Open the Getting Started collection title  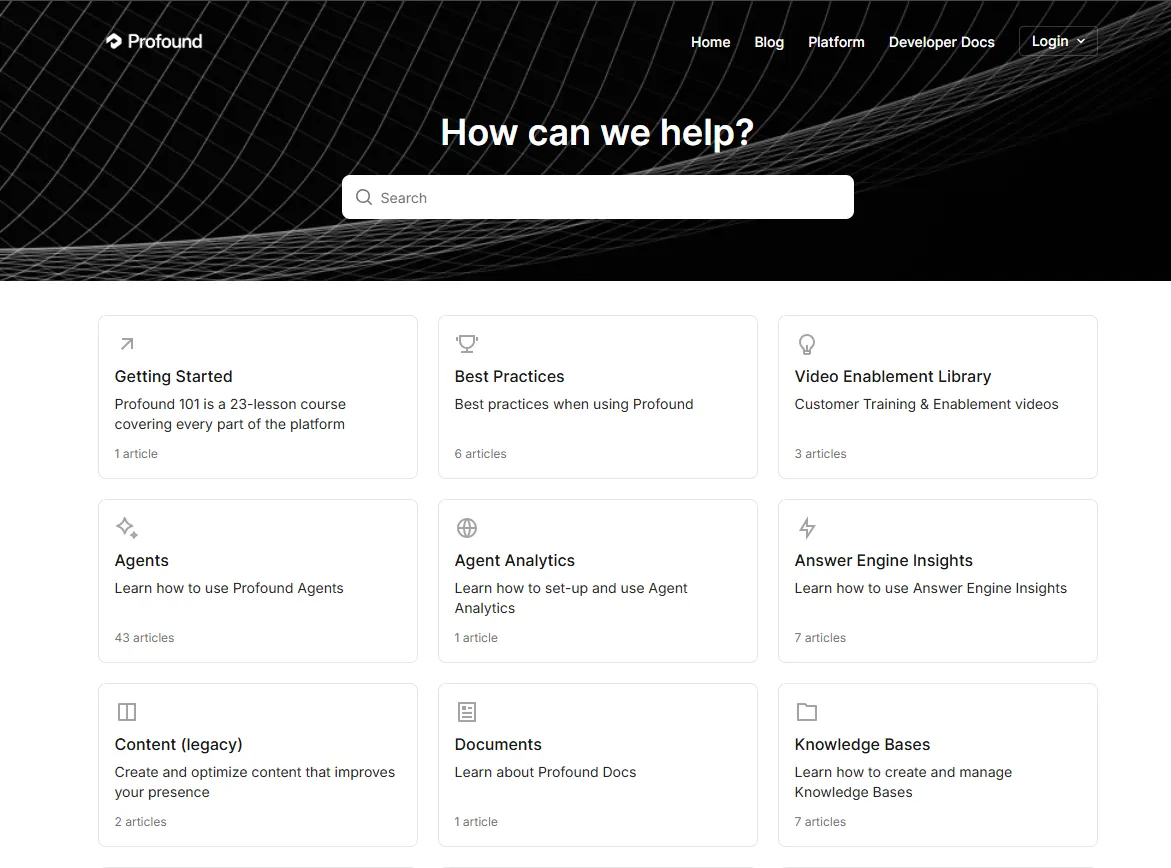[x=173, y=376]
